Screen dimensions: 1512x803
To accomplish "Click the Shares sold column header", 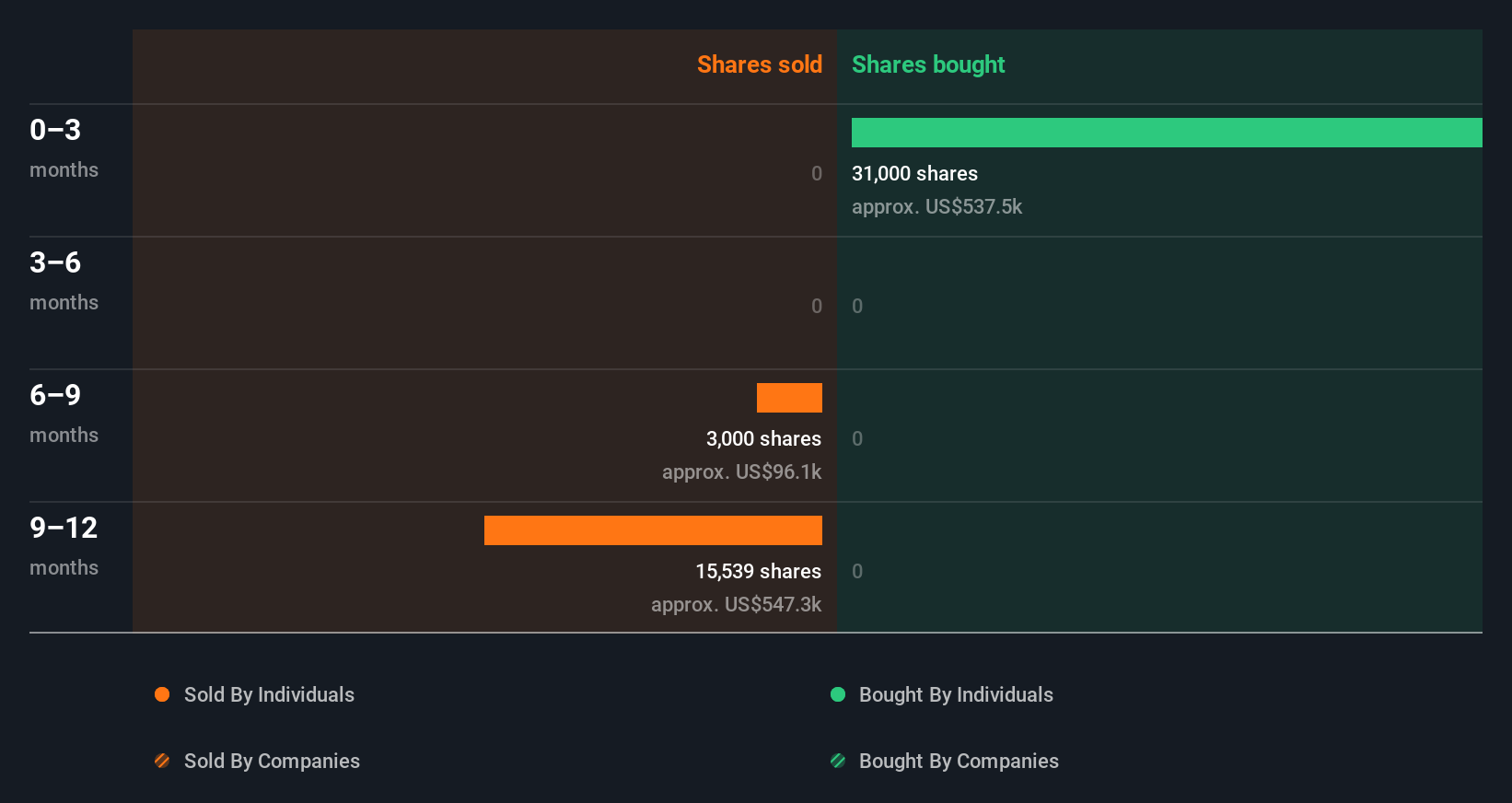I will pos(760,64).
